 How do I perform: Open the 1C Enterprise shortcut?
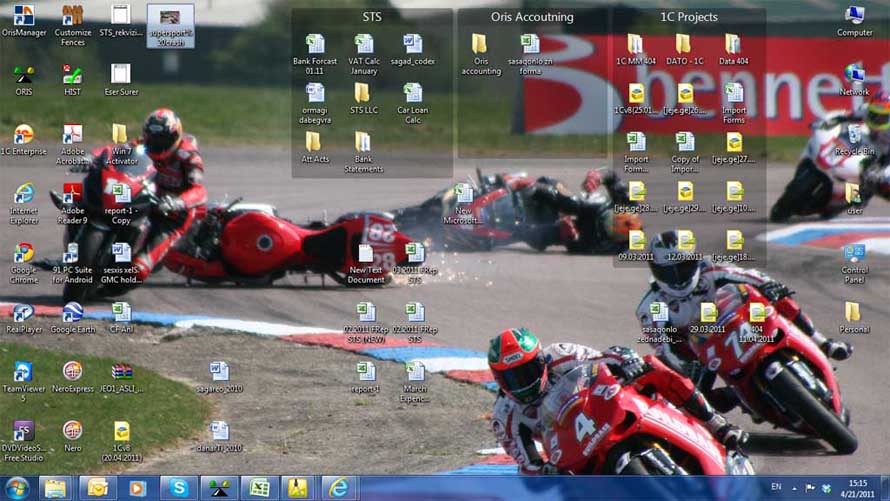pos(23,134)
